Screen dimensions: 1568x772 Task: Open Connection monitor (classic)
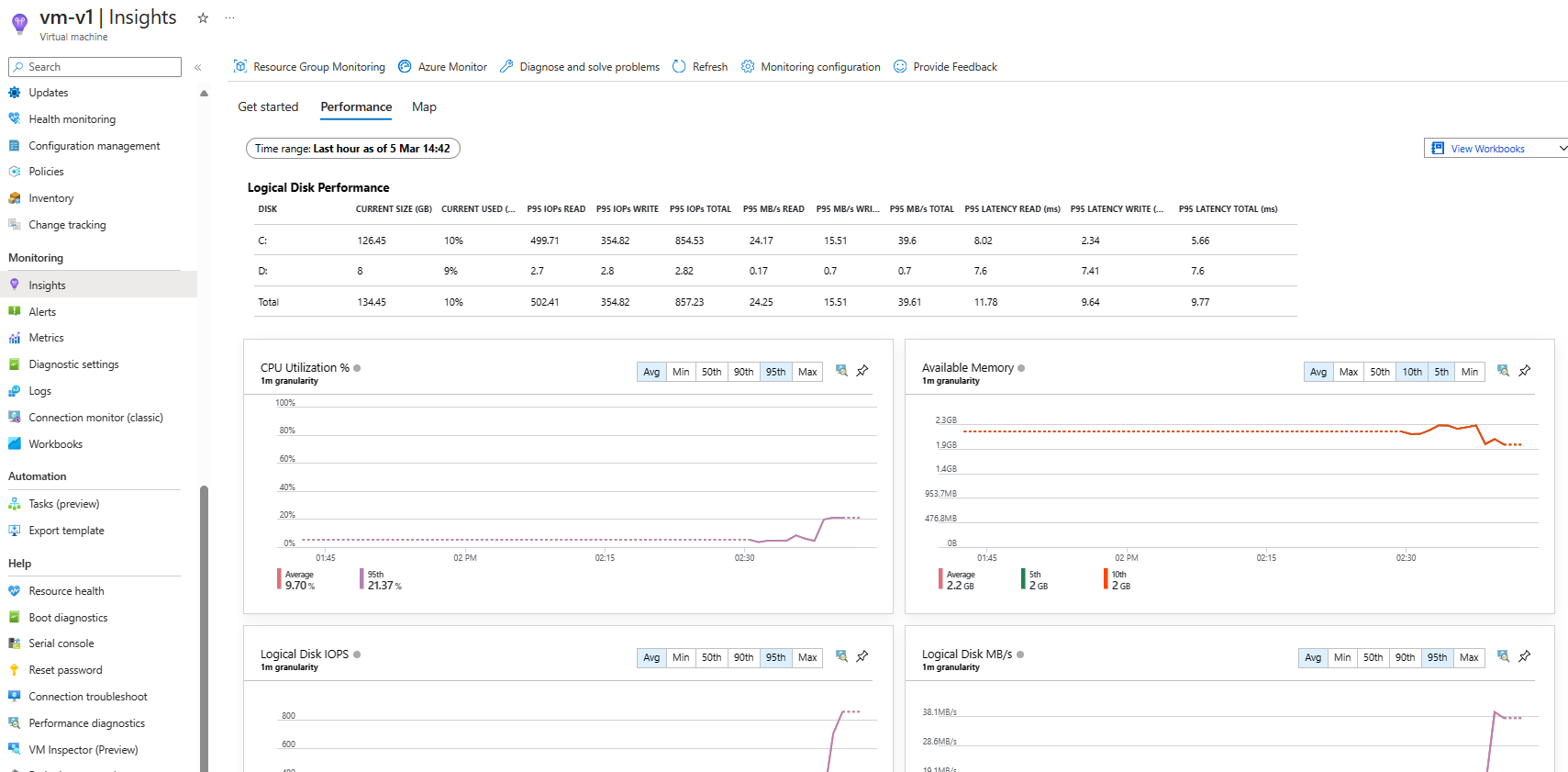(95, 418)
